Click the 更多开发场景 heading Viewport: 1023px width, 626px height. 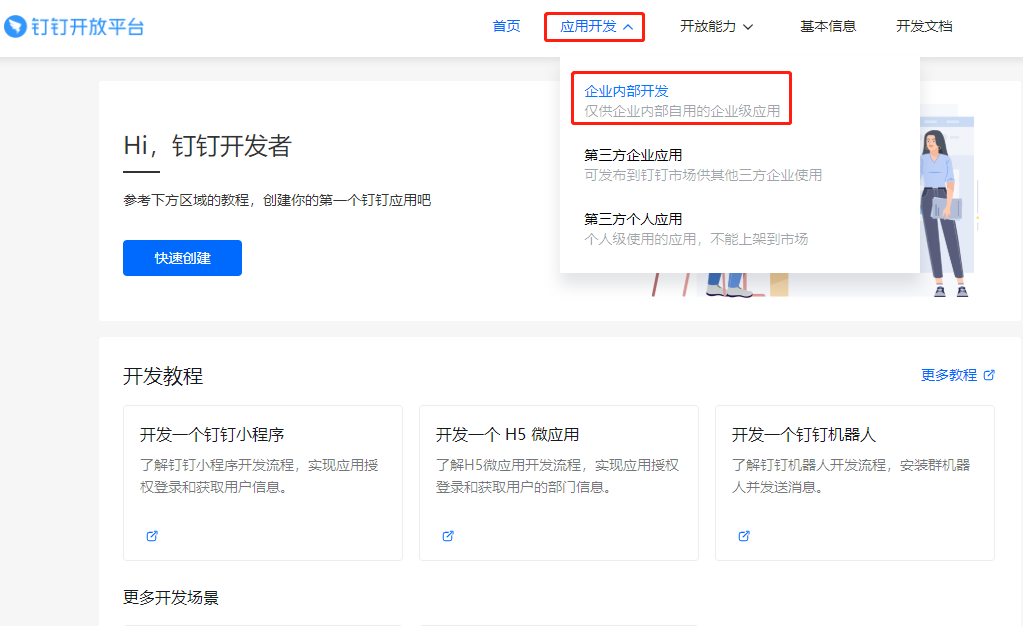point(171,597)
